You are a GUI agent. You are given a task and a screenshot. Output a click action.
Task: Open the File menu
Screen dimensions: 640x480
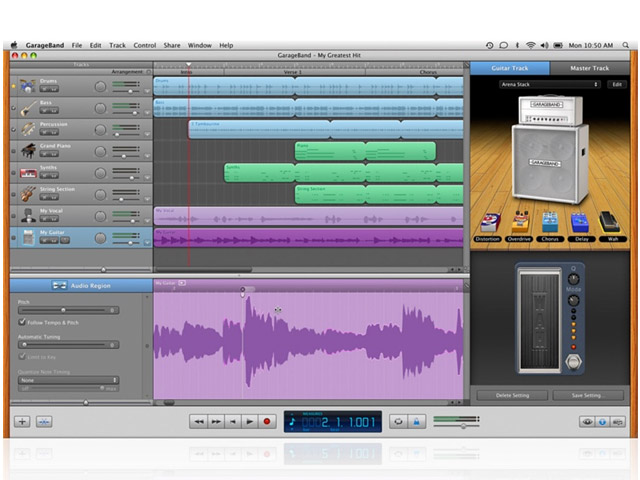(77, 45)
